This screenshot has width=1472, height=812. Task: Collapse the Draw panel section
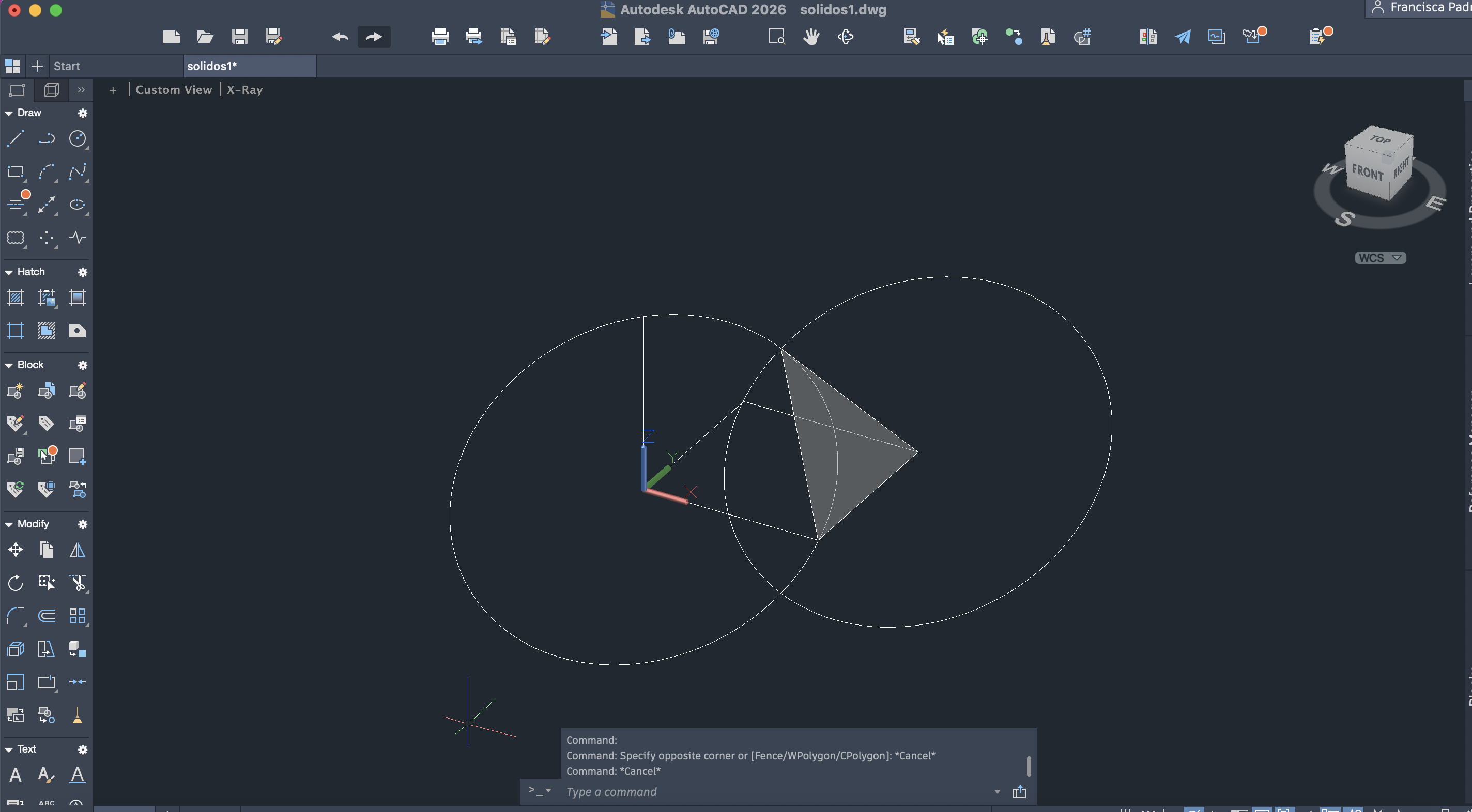tap(9, 113)
